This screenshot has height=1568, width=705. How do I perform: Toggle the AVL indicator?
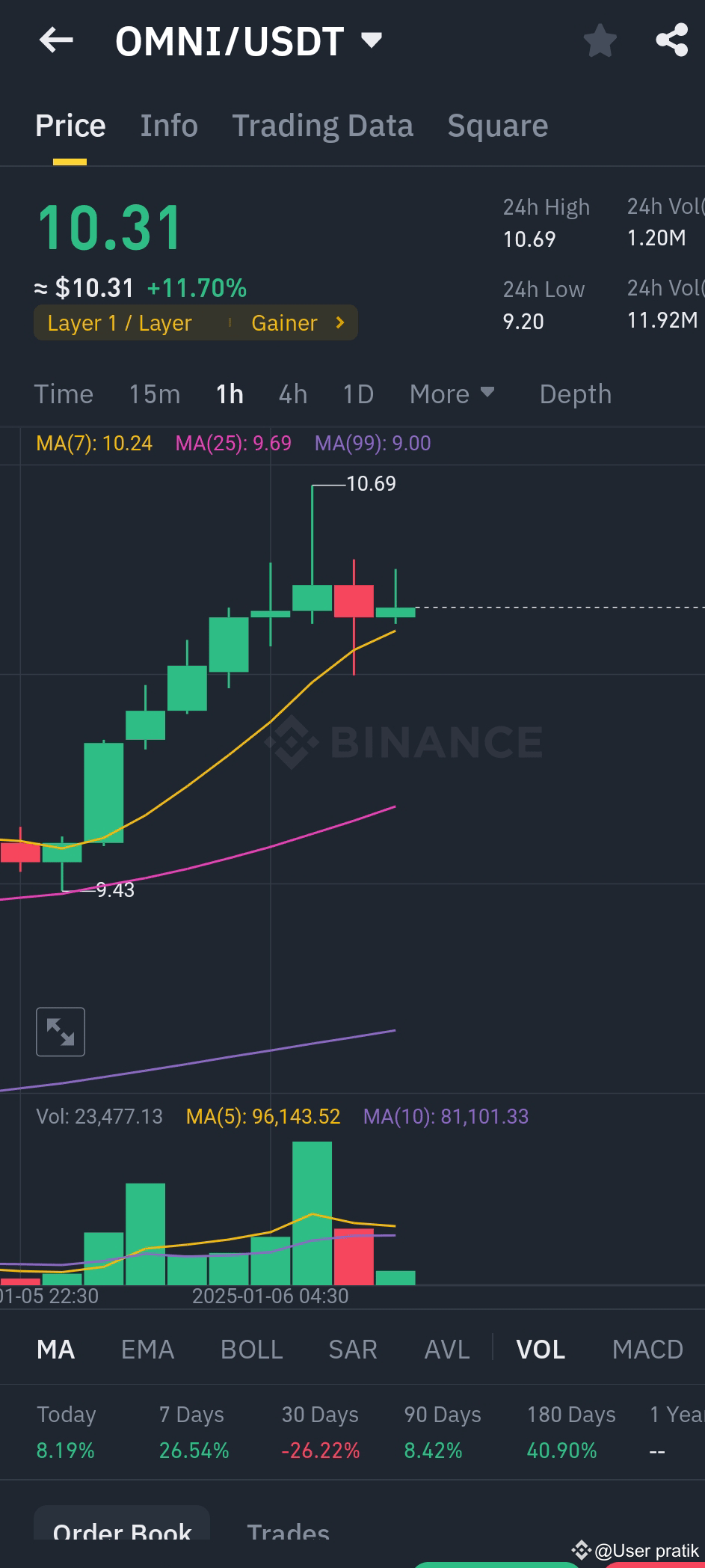coord(446,1349)
